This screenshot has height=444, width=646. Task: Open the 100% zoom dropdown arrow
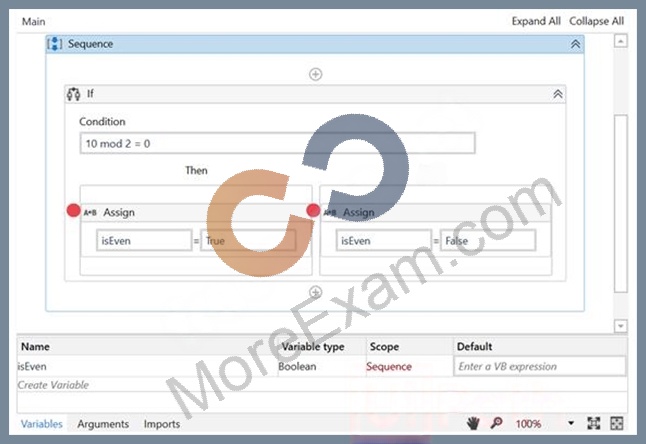click(x=571, y=423)
